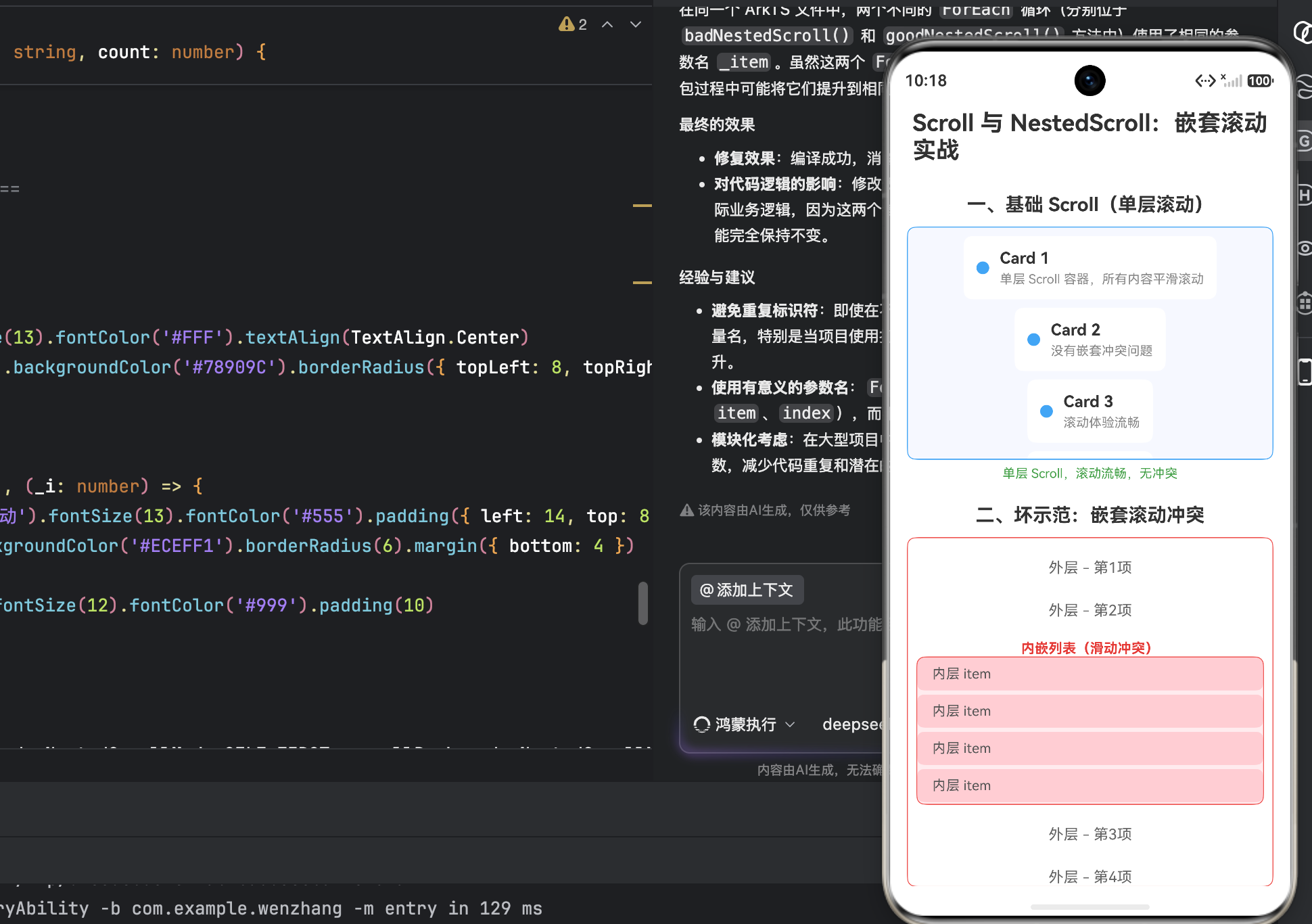Tap Card 1 in the emulator

[x=1090, y=267]
